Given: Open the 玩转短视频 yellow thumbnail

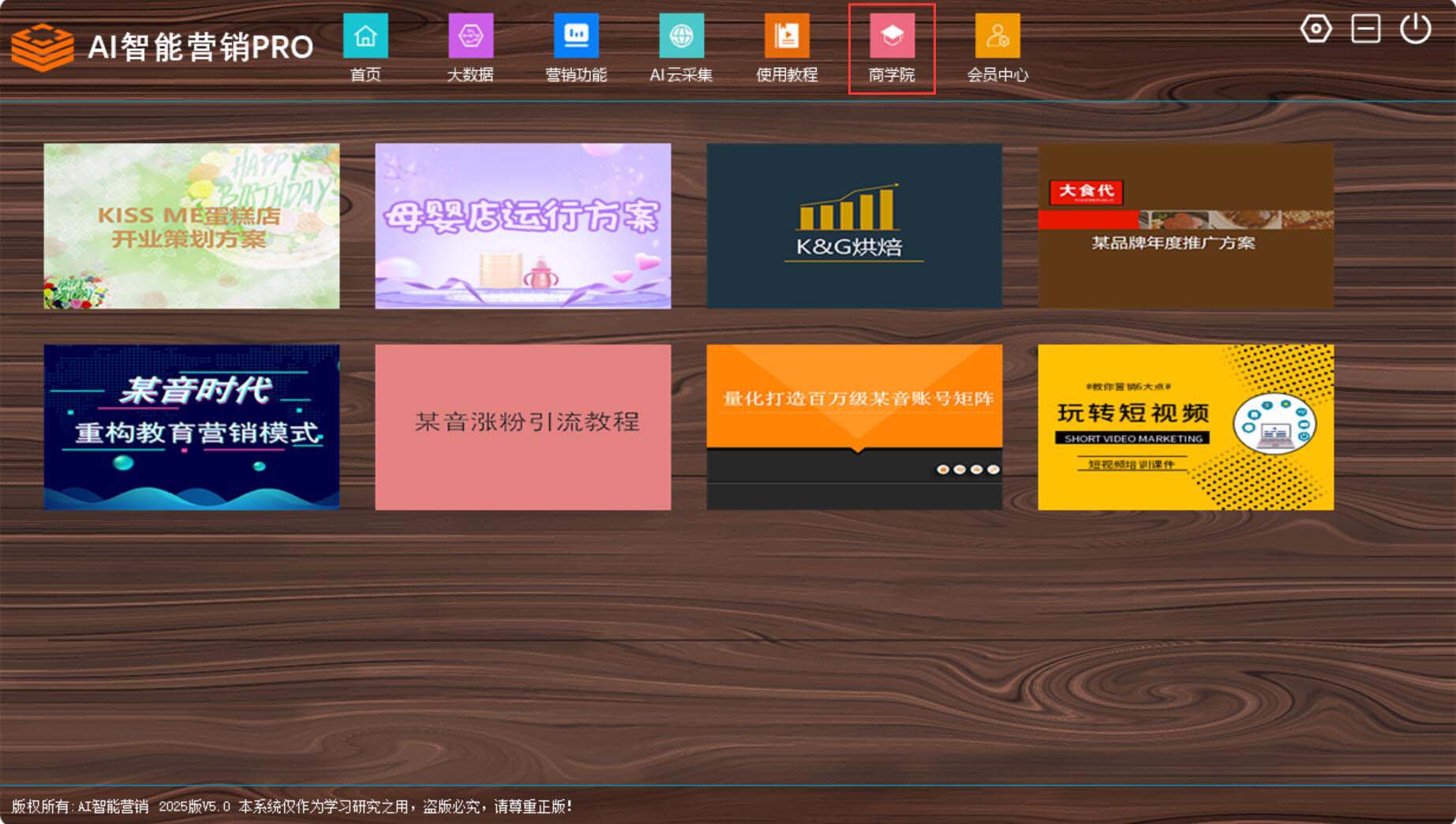Looking at the screenshot, I should [1186, 427].
